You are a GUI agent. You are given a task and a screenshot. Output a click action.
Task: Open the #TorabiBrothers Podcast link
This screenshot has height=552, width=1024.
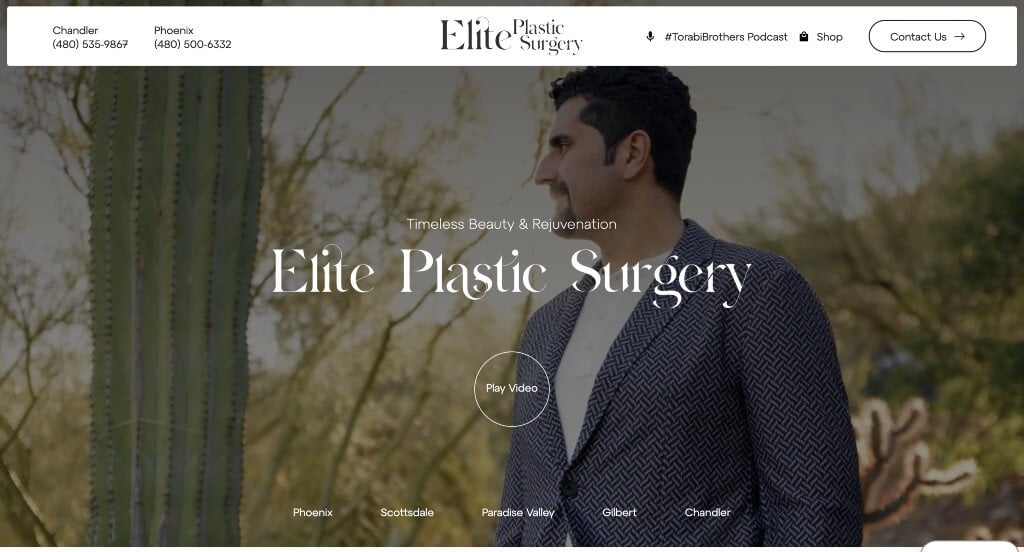(x=726, y=37)
